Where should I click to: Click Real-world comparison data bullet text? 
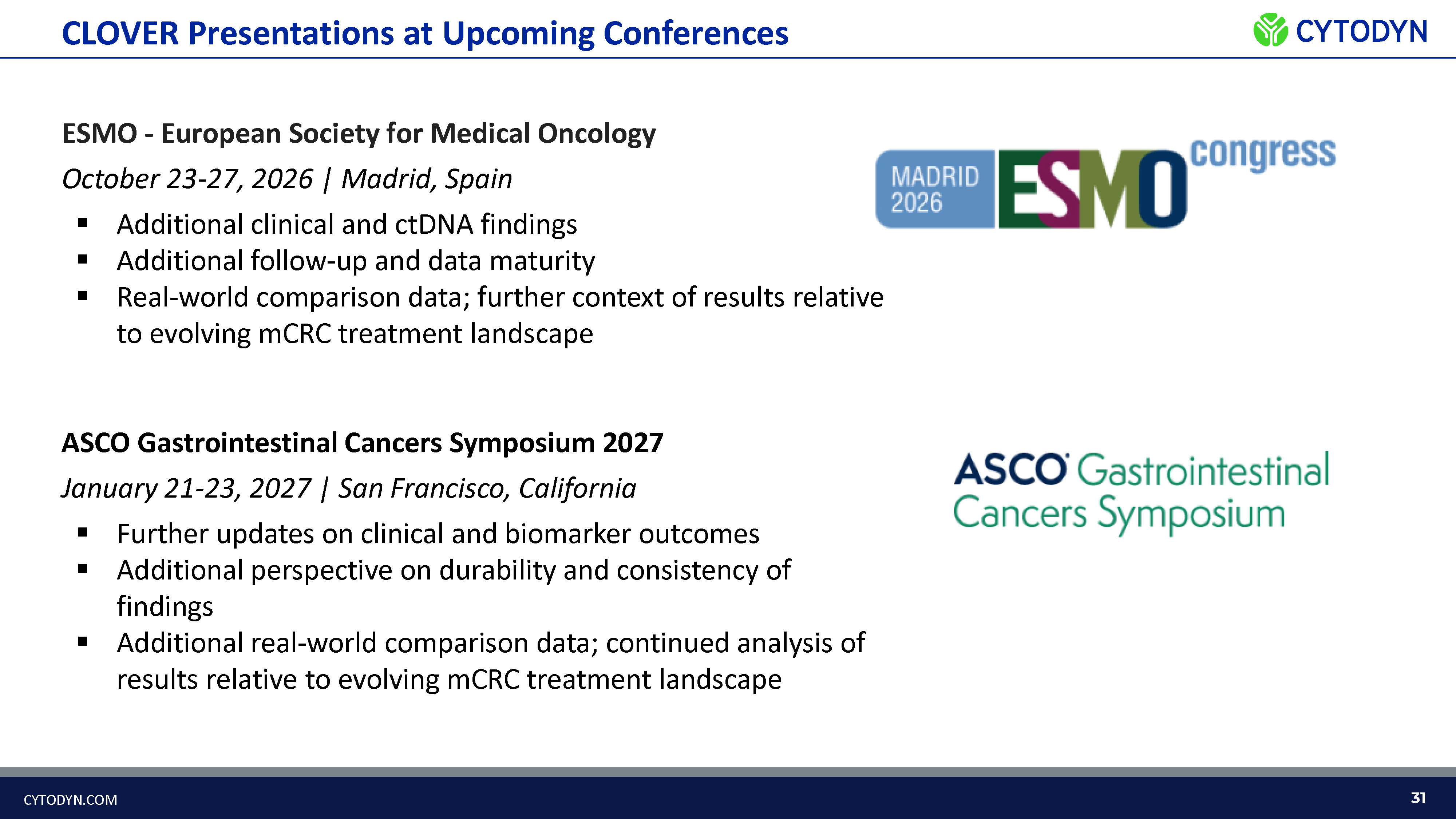(500, 315)
